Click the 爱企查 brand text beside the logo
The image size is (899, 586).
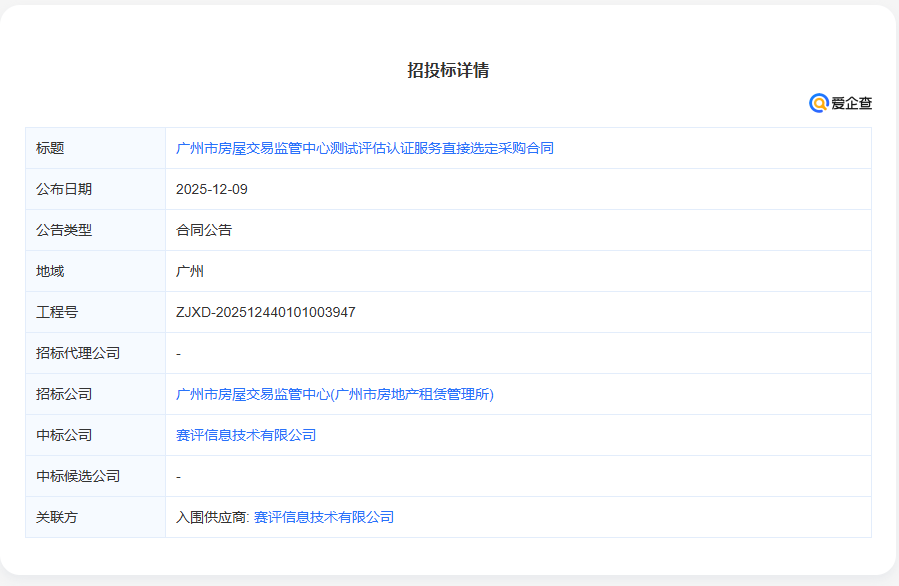[x=850, y=101]
